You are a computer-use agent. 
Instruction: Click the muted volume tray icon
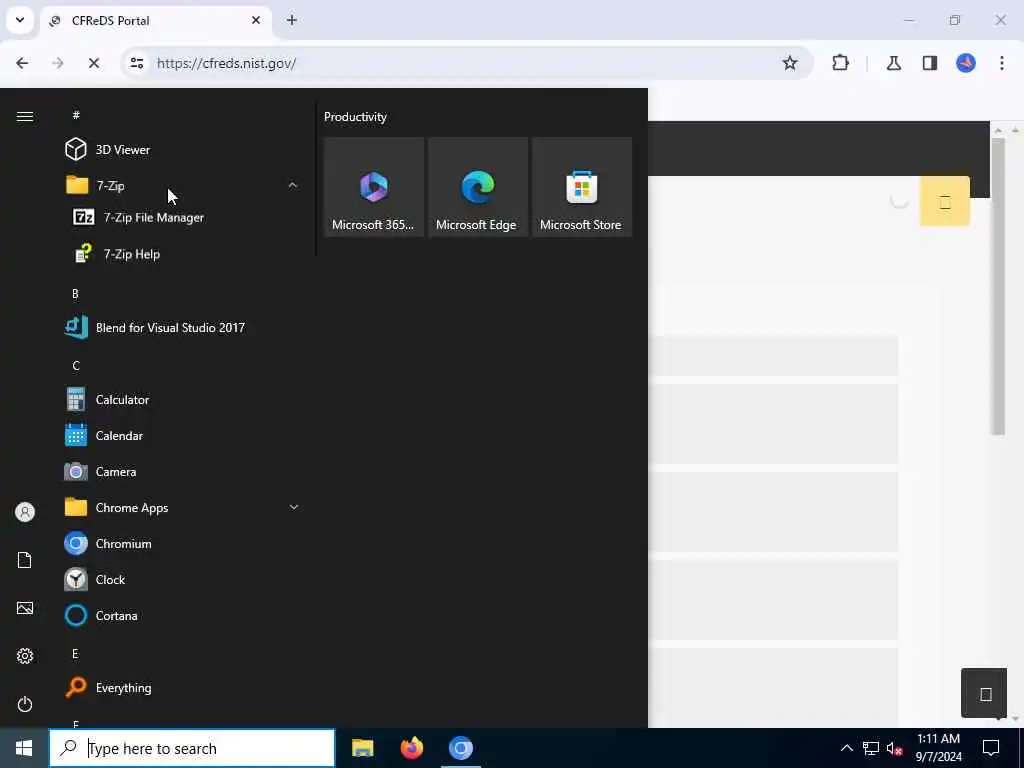pos(895,748)
